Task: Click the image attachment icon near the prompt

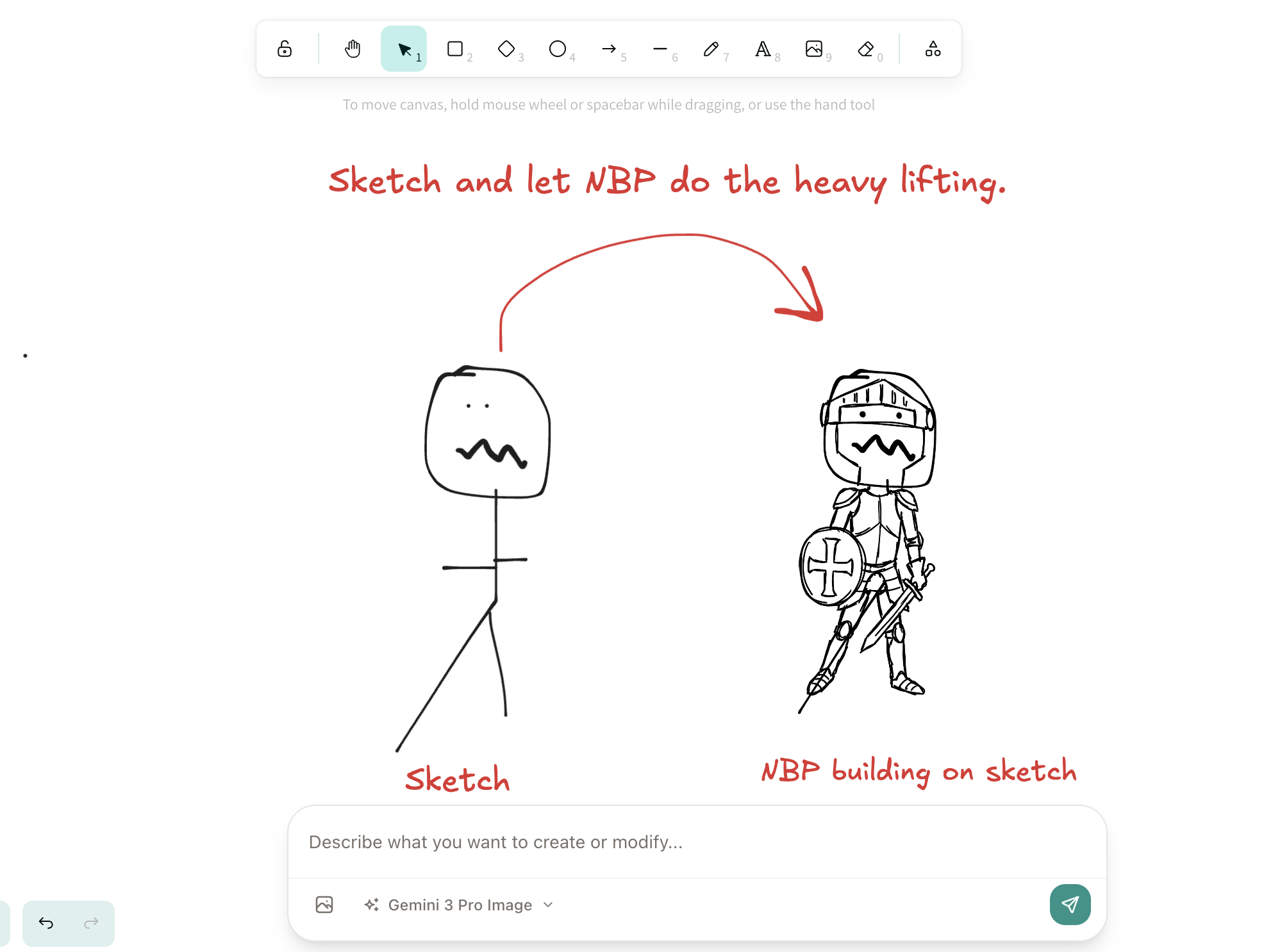Action: [325, 905]
